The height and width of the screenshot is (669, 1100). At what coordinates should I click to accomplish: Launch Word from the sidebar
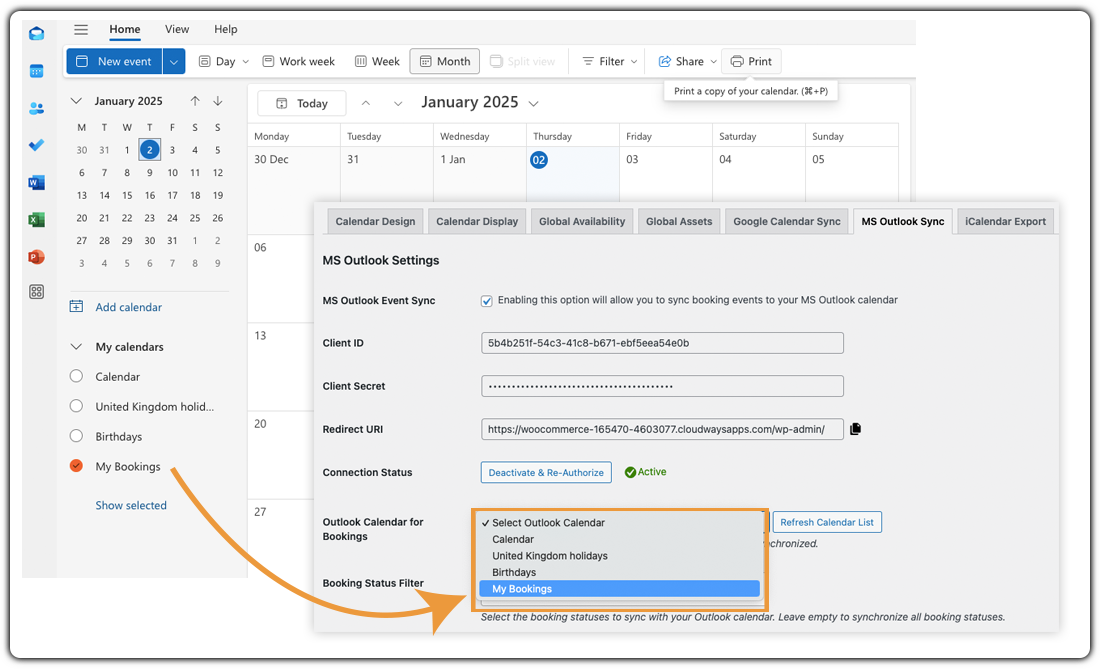[x=36, y=182]
